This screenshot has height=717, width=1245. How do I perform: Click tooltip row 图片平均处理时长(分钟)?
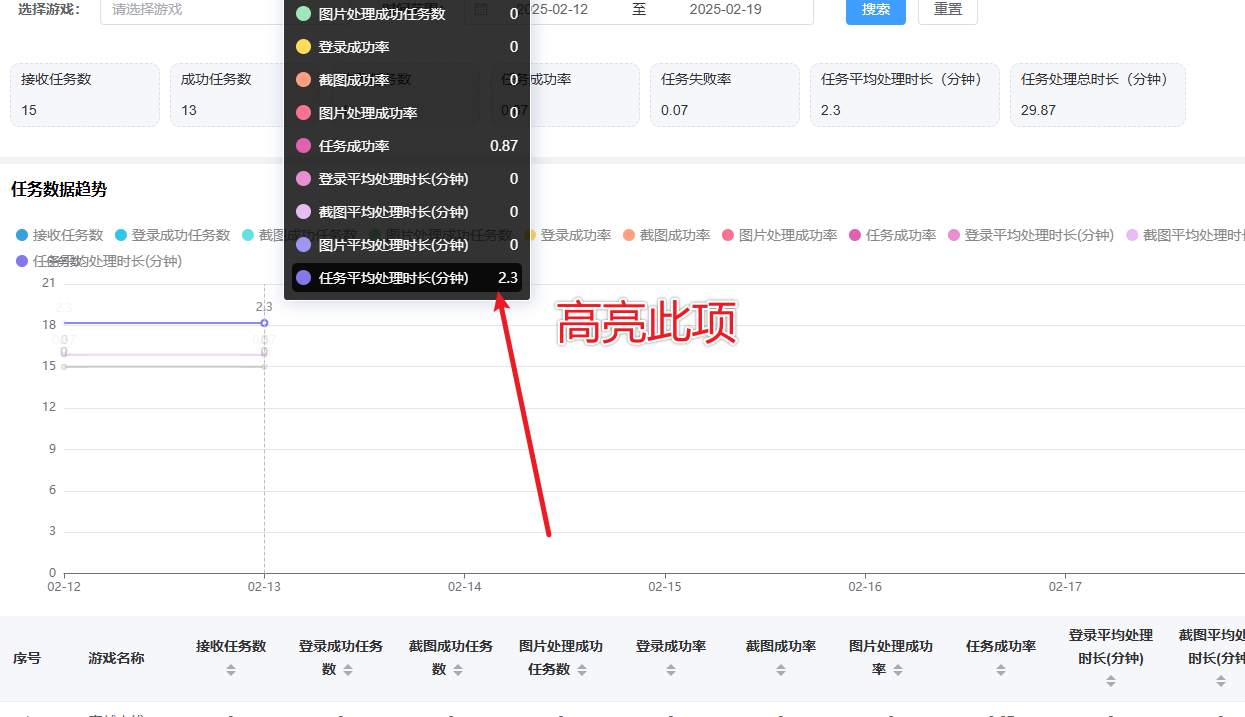pyautogui.click(x=407, y=245)
